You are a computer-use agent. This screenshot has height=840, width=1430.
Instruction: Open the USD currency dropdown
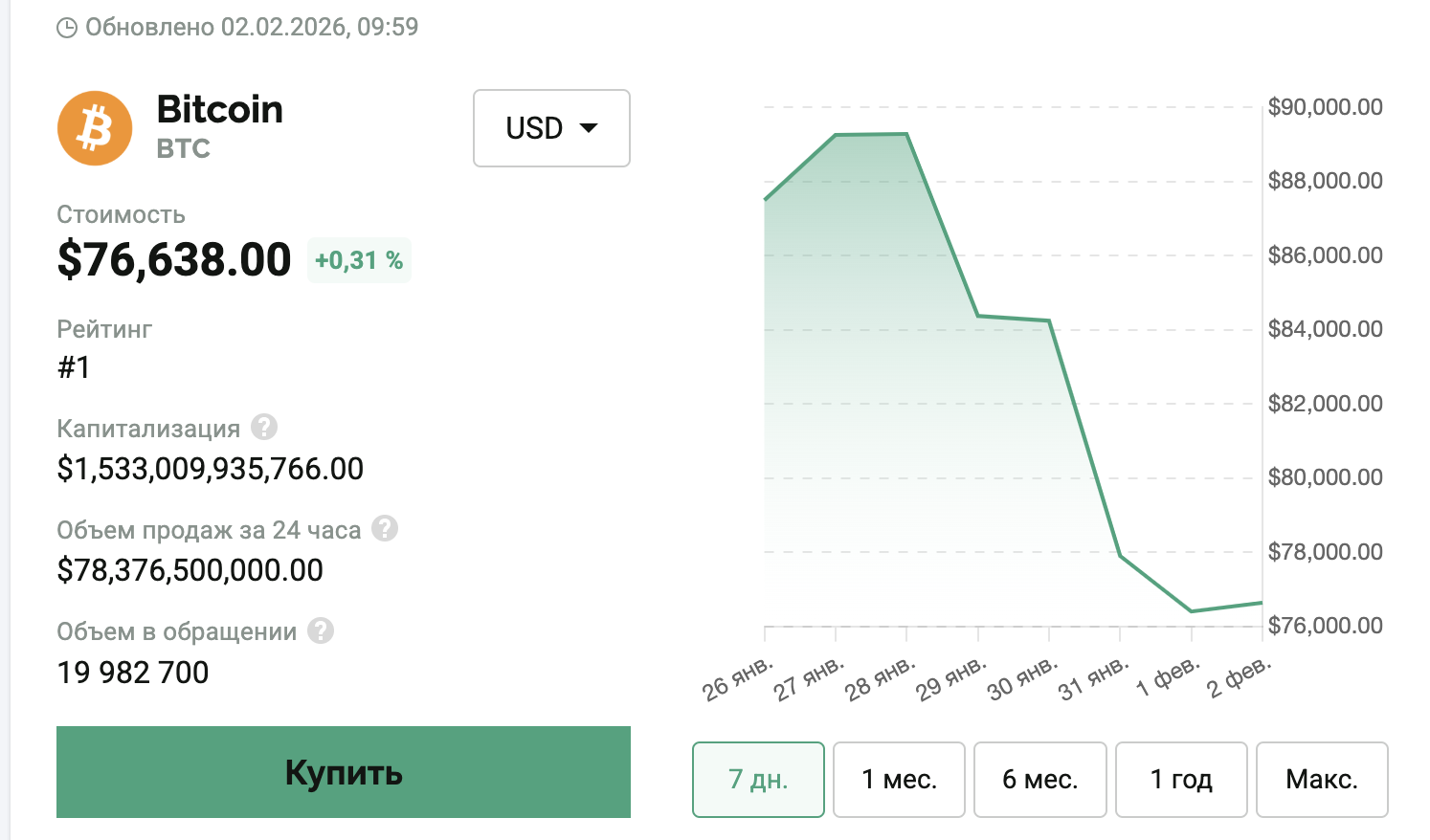(551, 128)
